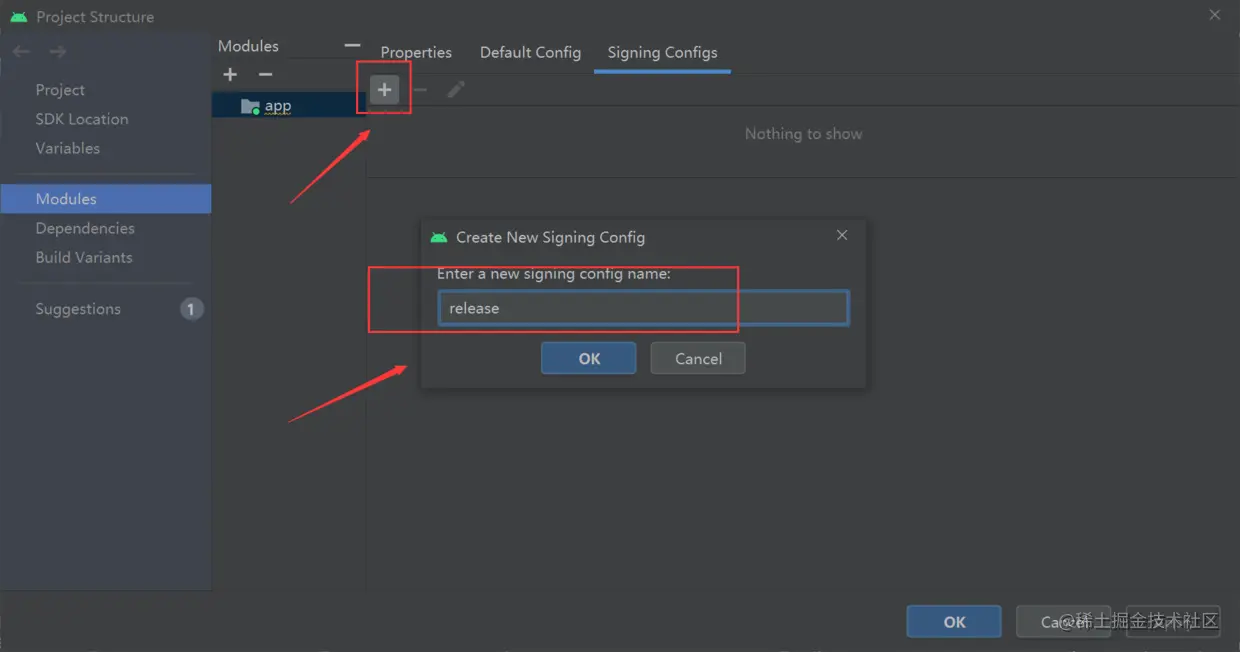1240x652 pixels.
Task: Click the rename signing config pencil icon
Action: pos(456,90)
